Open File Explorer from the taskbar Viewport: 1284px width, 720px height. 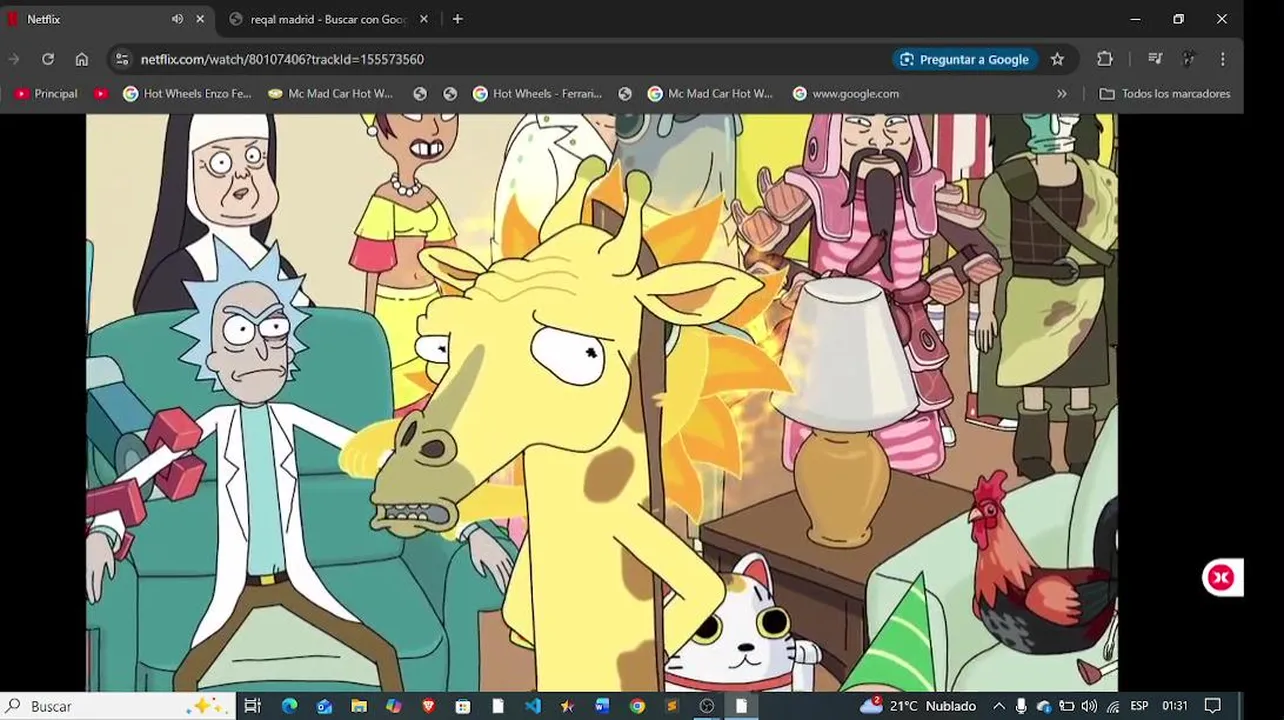(x=359, y=706)
